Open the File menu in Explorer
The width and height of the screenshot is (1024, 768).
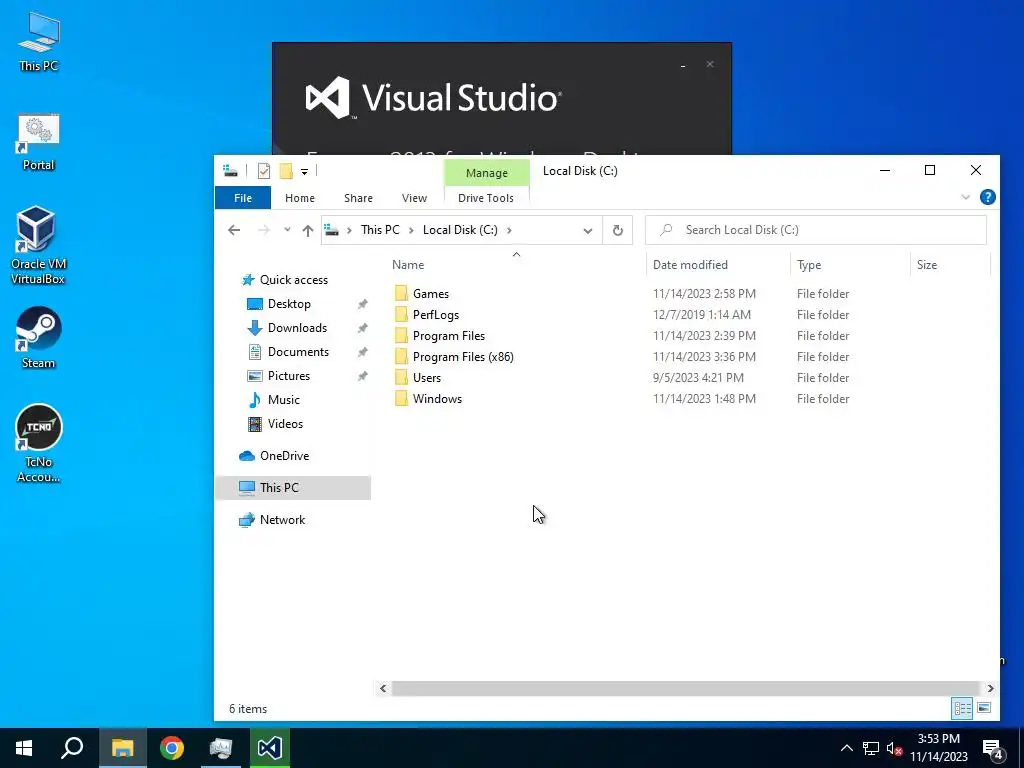click(x=243, y=198)
